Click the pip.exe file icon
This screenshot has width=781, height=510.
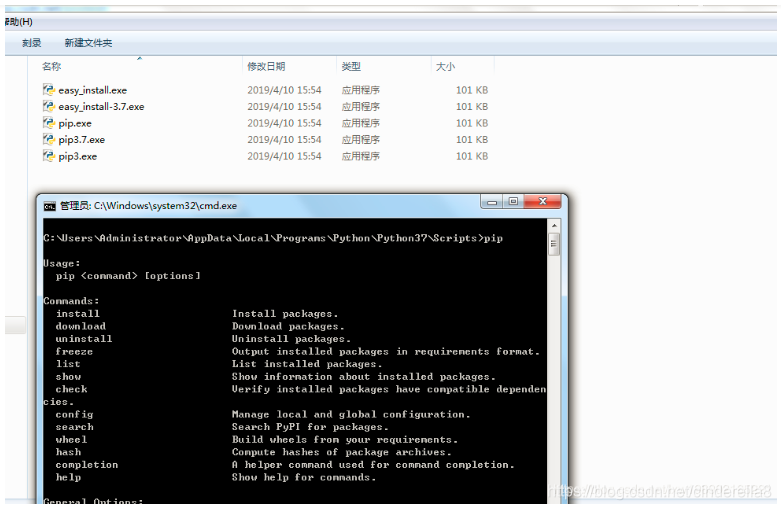pyautogui.click(x=48, y=123)
